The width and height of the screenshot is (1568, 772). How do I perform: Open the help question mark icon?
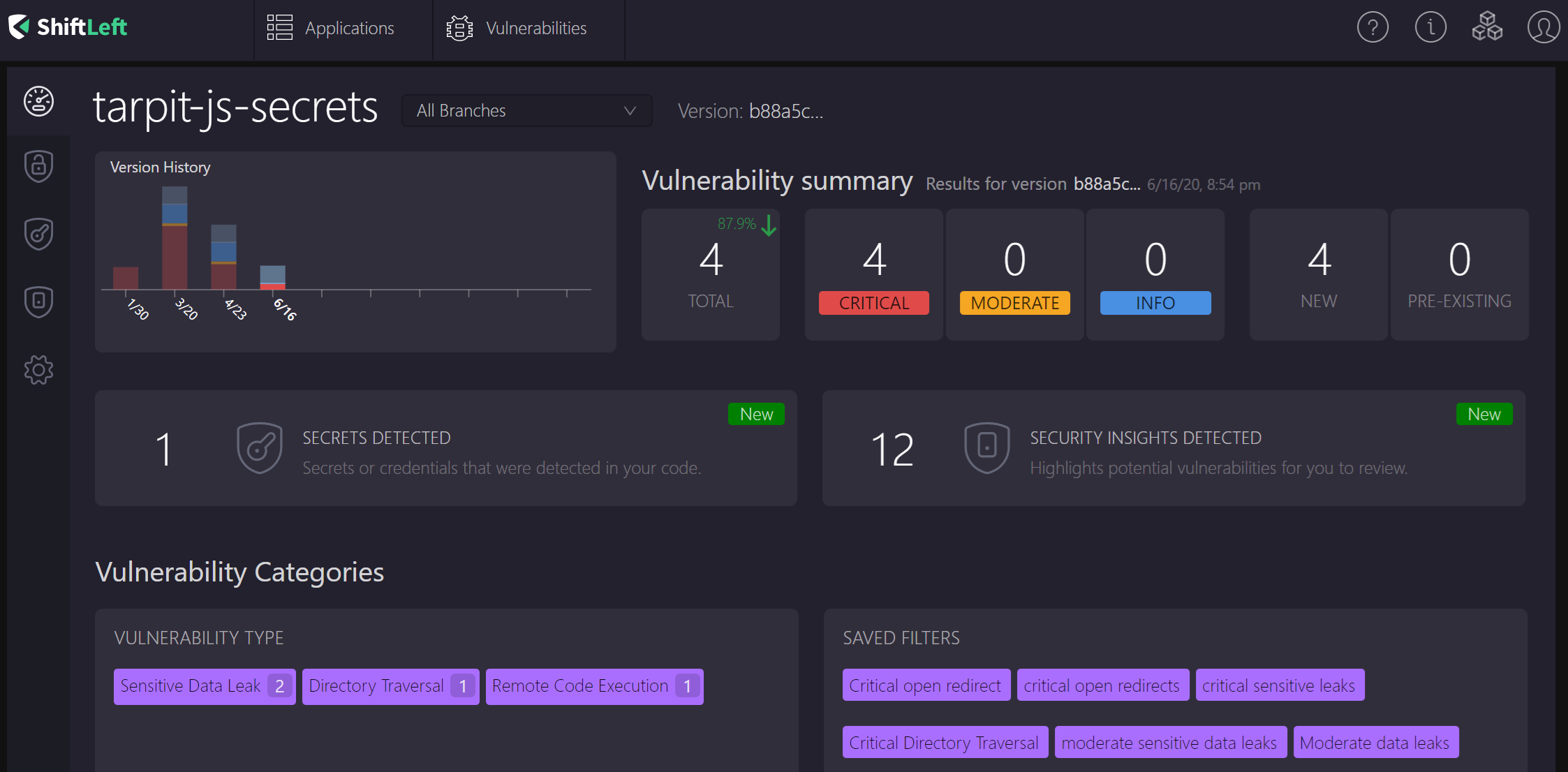tap(1373, 28)
